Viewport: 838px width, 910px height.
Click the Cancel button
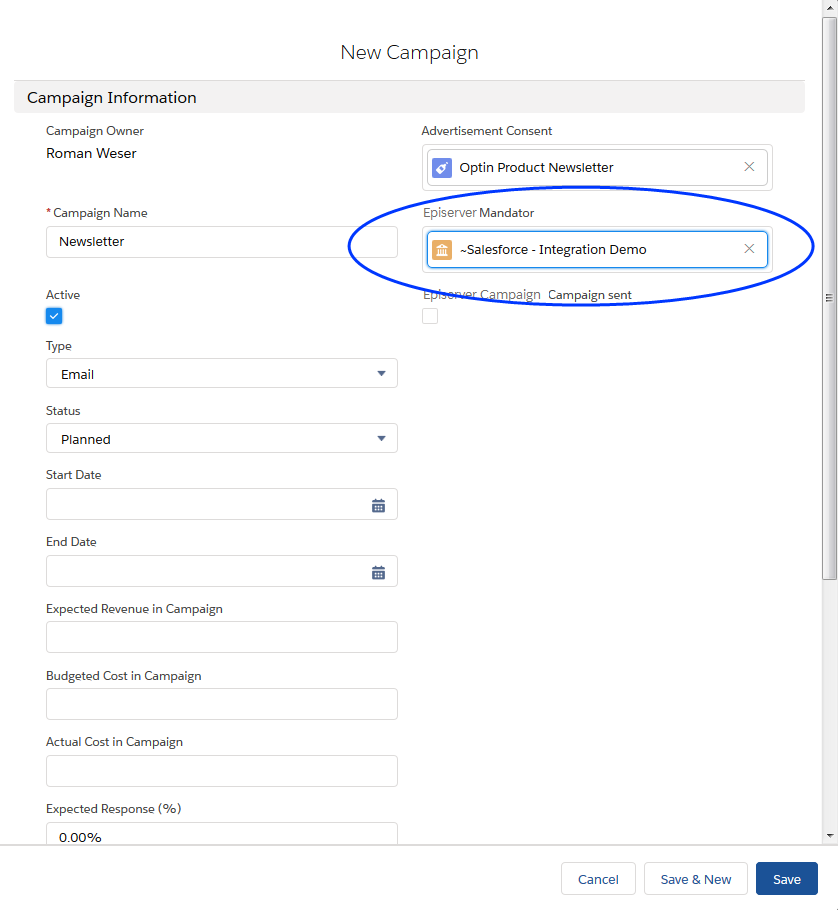tap(598, 879)
